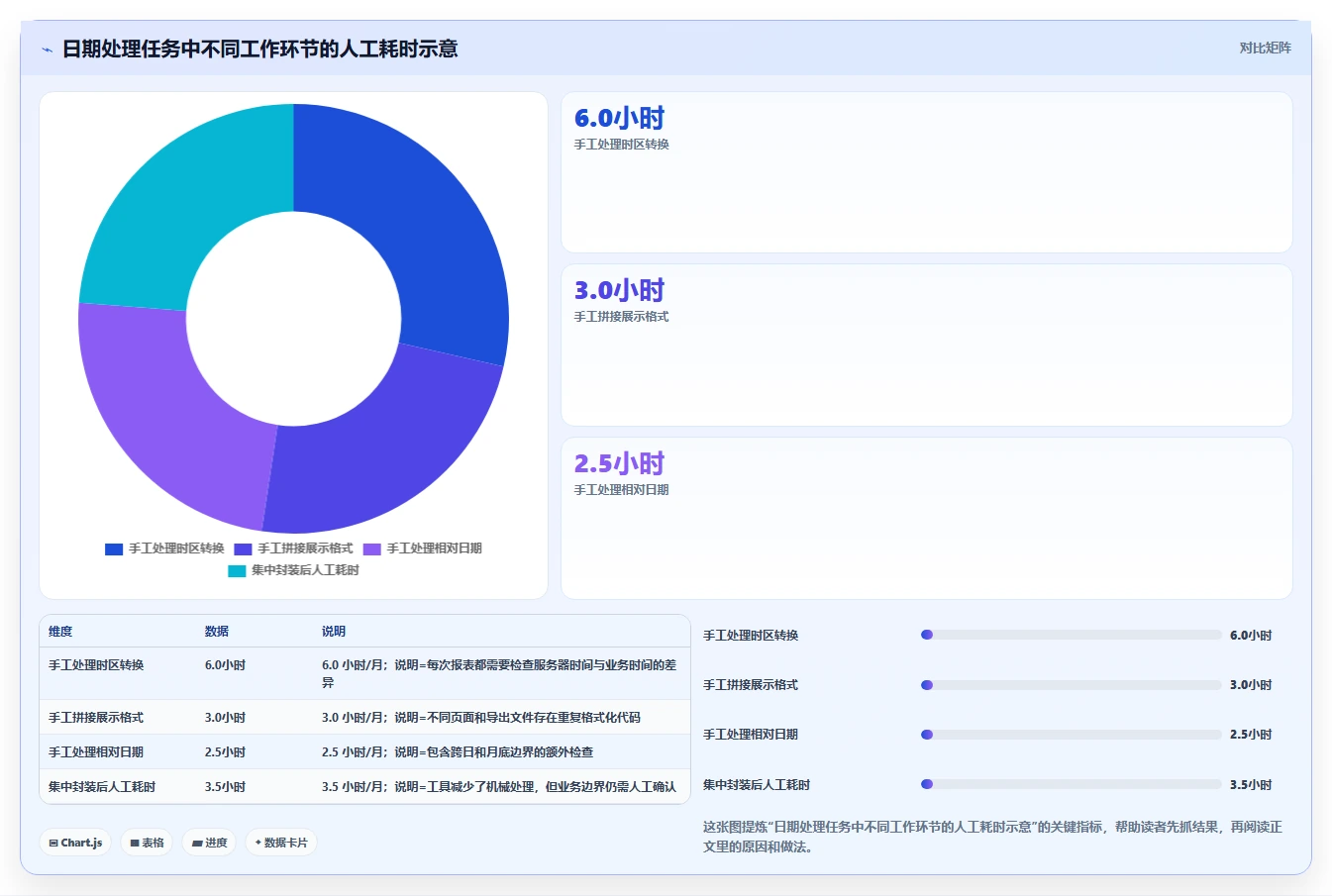
Task: Click the Chart.js tag chip
Action: [75, 843]
